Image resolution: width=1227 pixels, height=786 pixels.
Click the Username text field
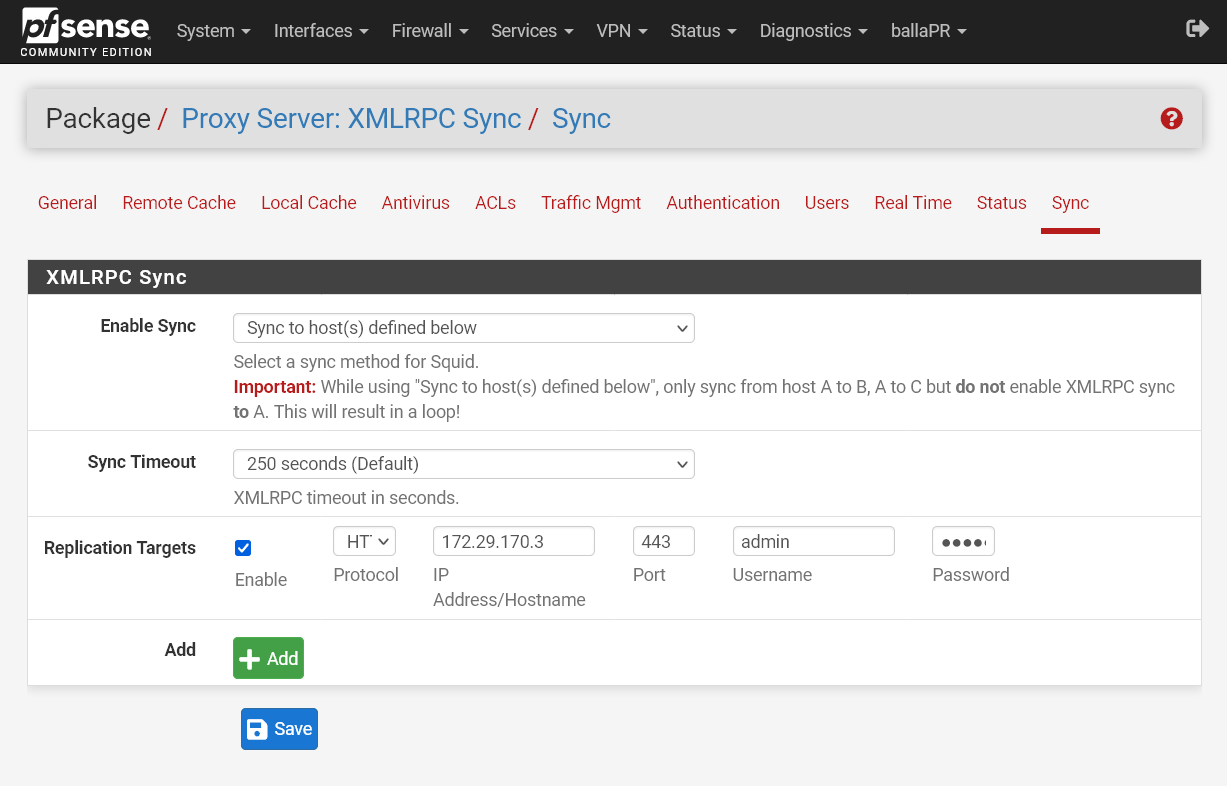click(x=812, y=542)
